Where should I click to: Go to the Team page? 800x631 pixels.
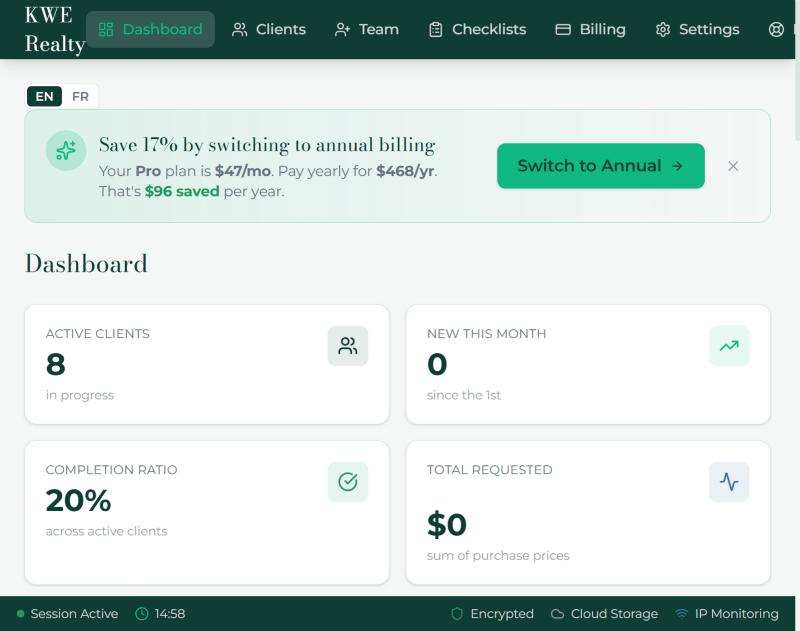tap(367, 30)
